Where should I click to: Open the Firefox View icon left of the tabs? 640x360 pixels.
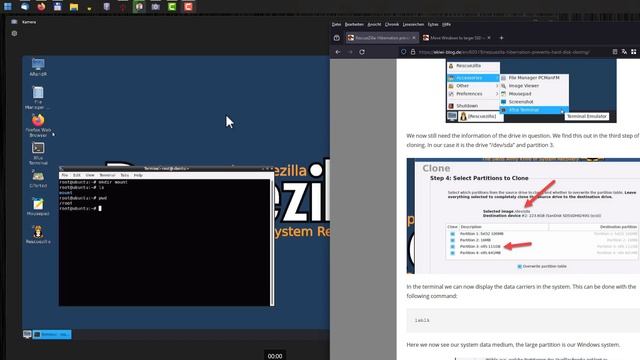coord(337,38)
